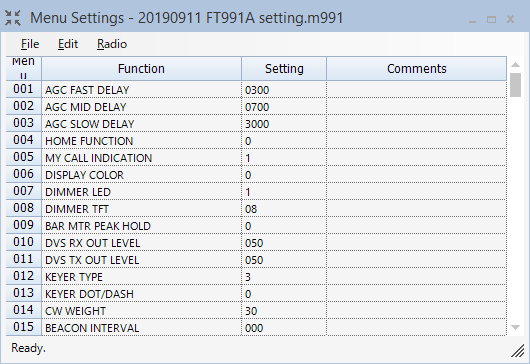Click the DISPLAY COLOR setting cell

284,175
